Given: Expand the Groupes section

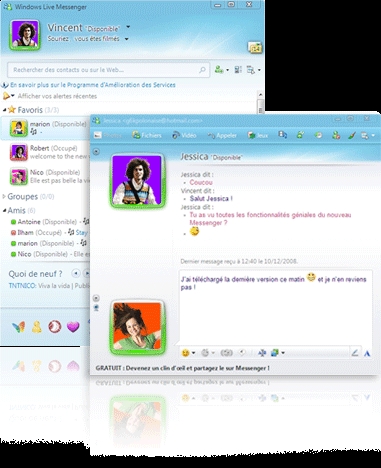Looking at the screenshot, I should pyautogui.click(x=4, y=196).
